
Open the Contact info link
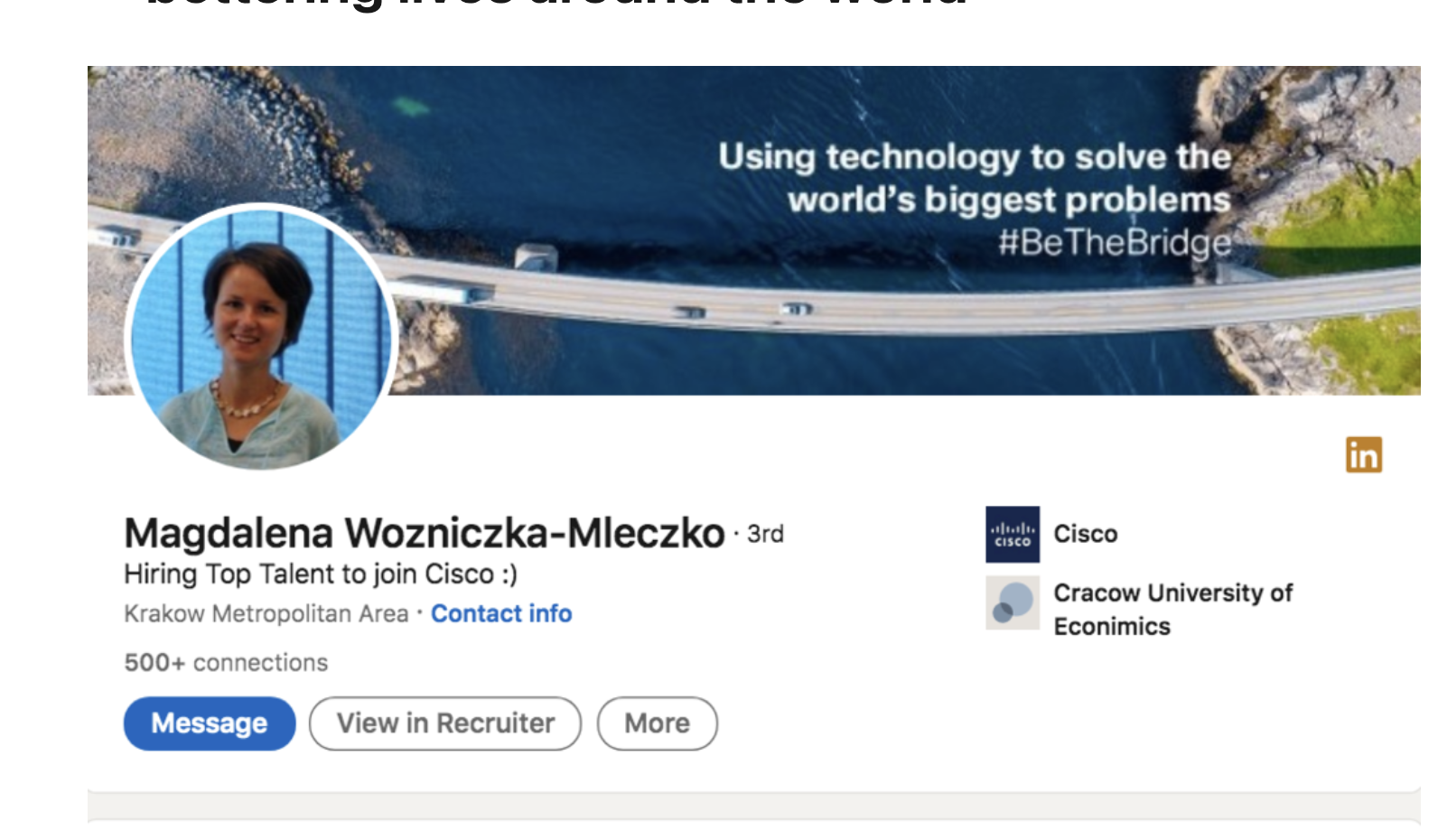tap(501, 614)
